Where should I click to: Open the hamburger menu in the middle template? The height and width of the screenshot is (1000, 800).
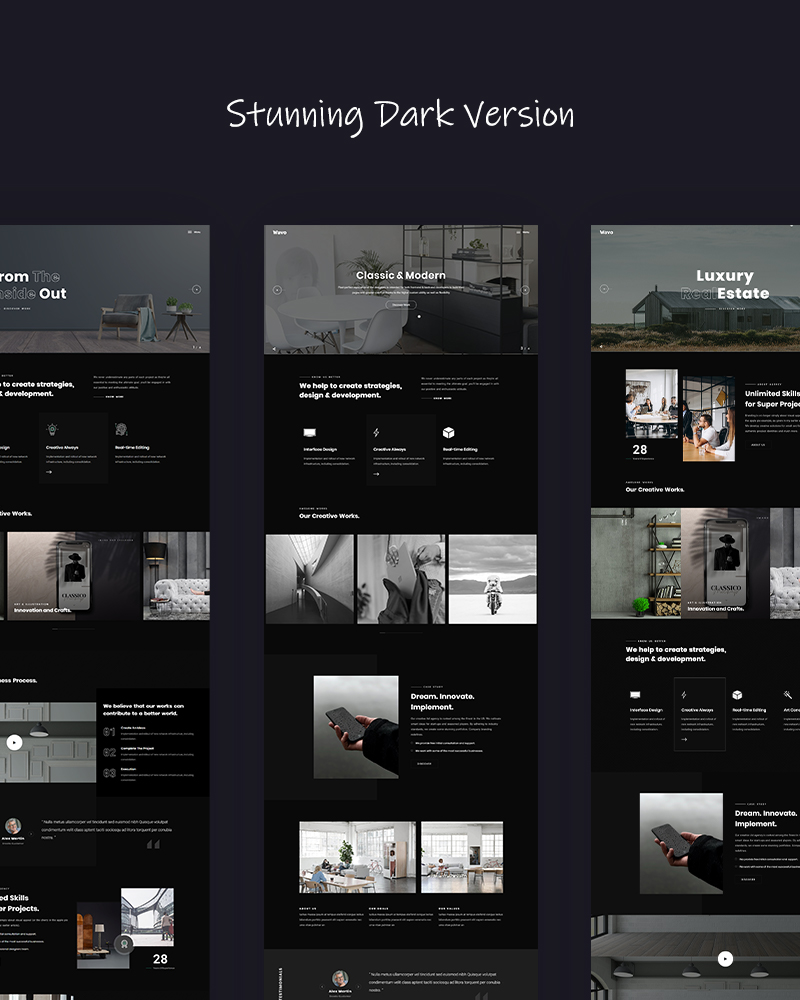pos(520,232)
